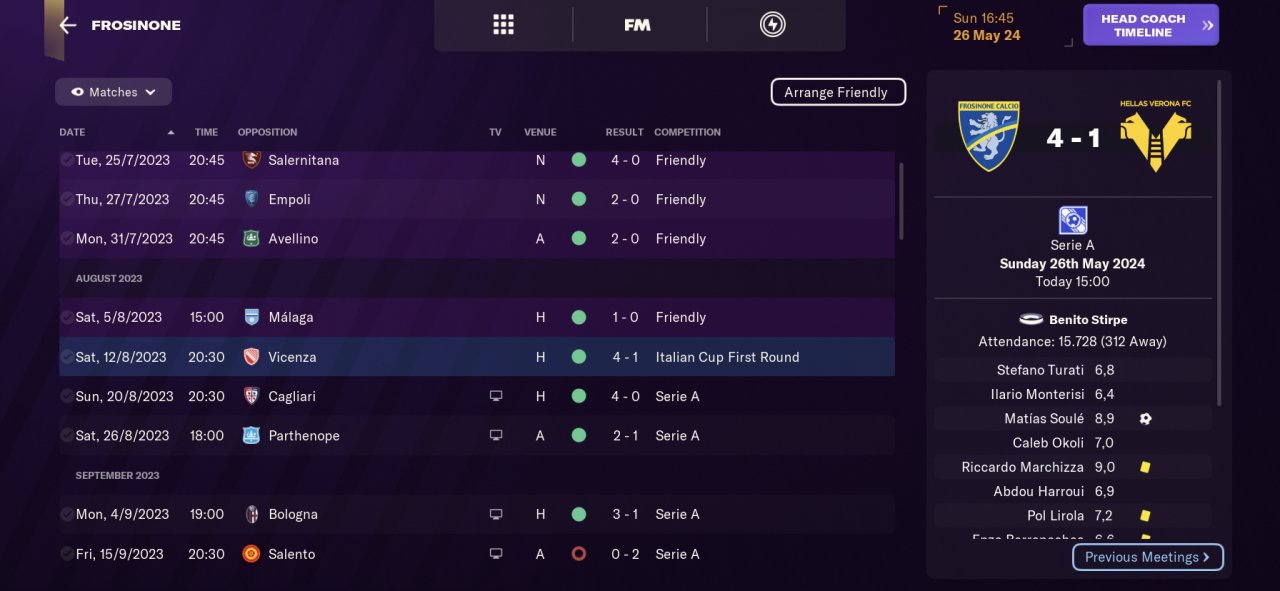Open the Matches view dropdown
Viewport: 1280px width, 591px height.
113,92
